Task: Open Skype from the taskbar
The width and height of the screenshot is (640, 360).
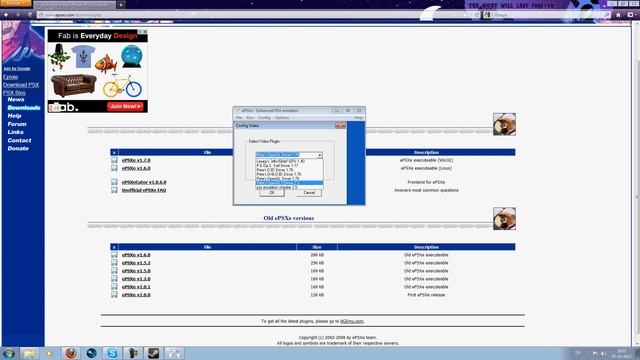Action: pyautogui.click(x=112, y=353)
